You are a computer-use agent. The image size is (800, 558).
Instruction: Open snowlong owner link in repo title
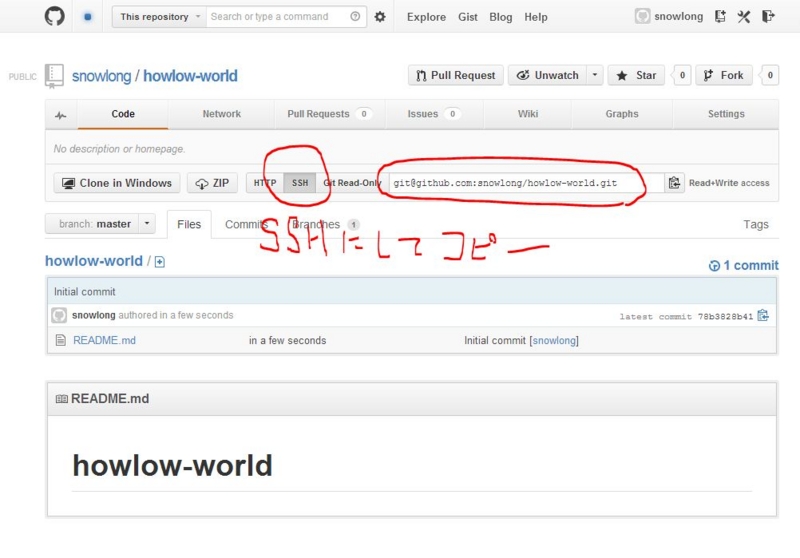(102, 76)
